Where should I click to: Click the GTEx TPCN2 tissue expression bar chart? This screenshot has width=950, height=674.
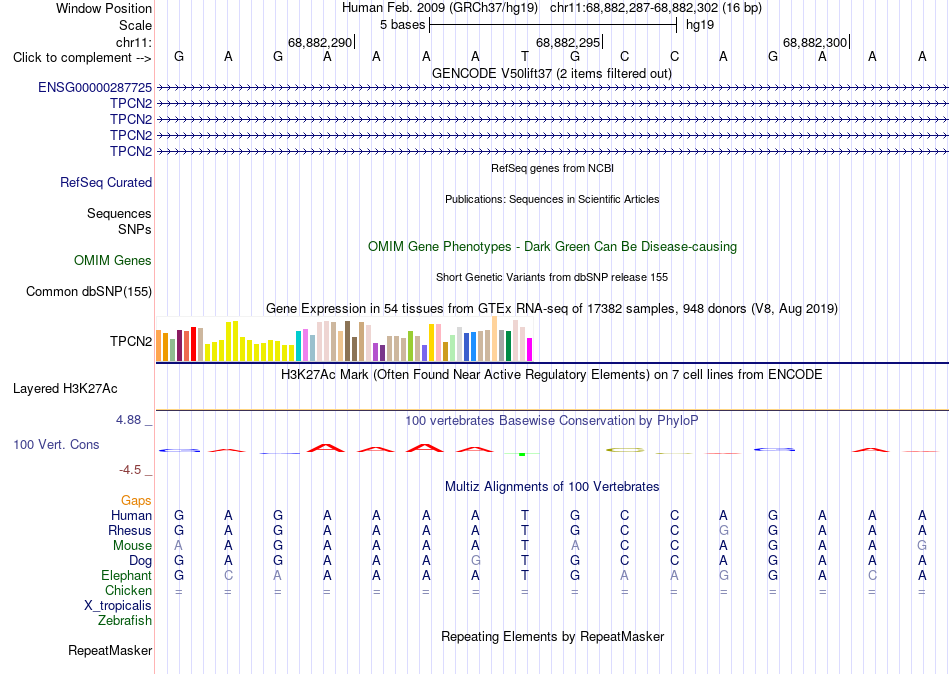[x=344, y=339]
